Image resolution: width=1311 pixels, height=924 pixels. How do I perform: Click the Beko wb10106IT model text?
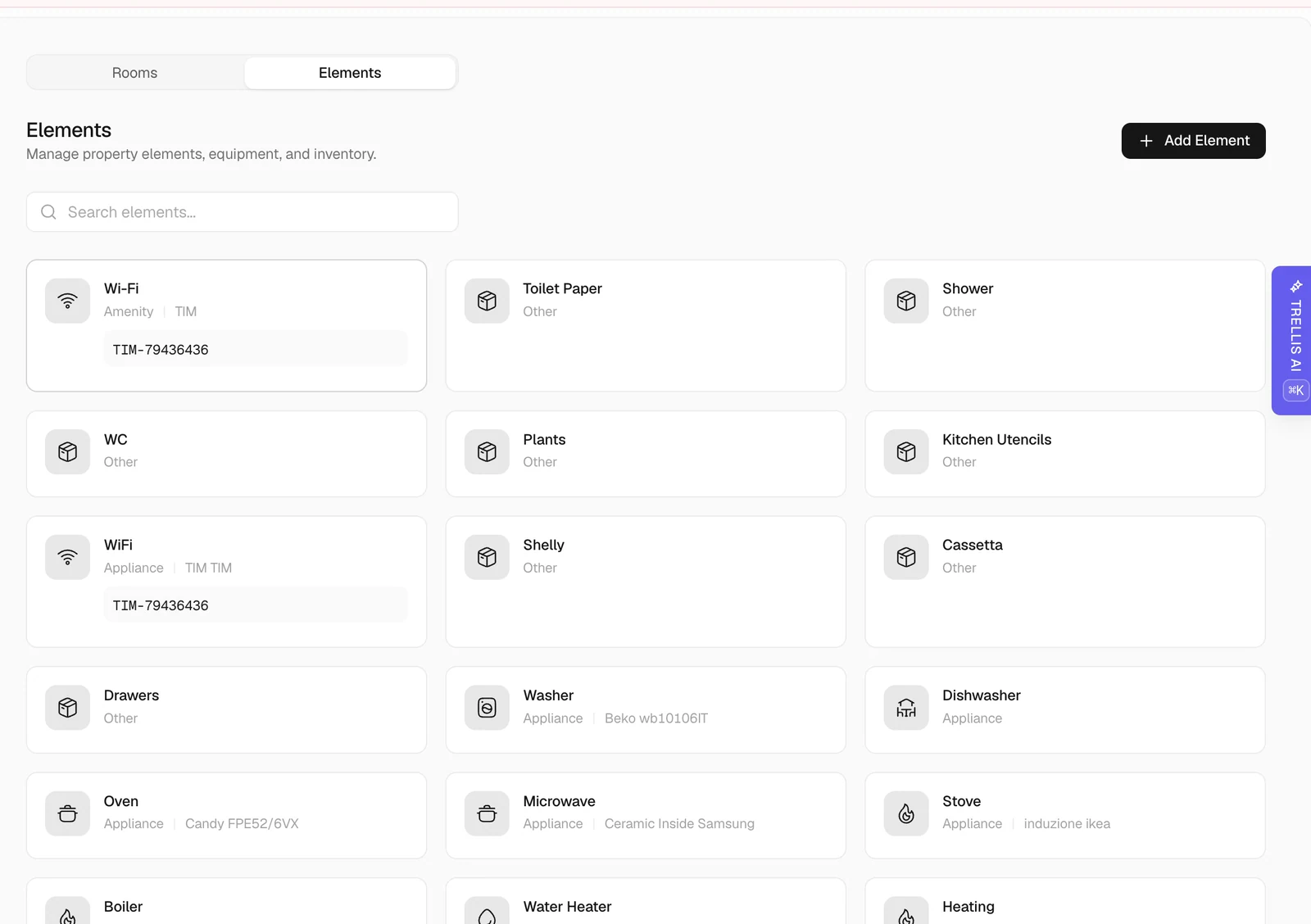656,718
